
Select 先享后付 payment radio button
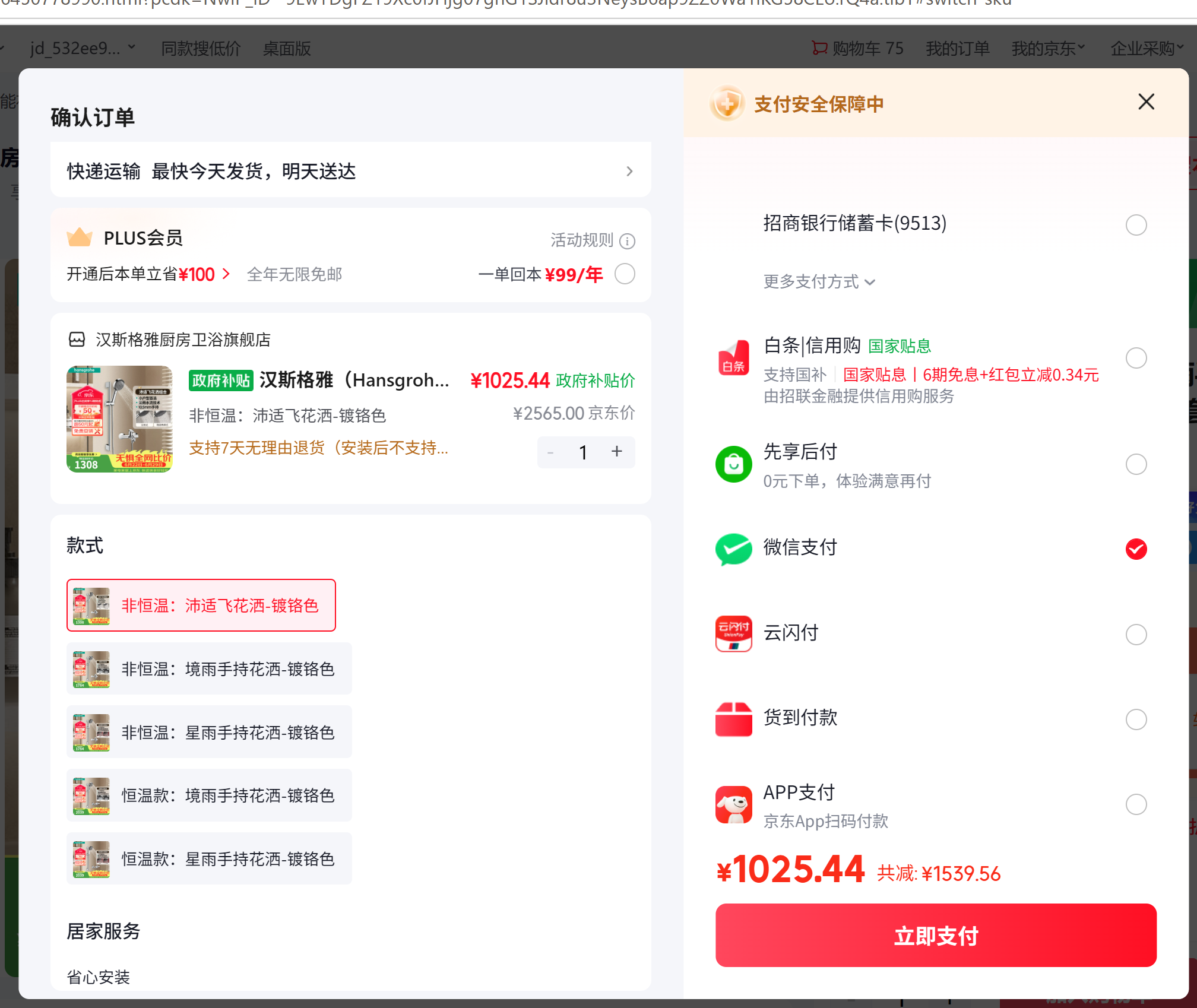point(1136,464)
